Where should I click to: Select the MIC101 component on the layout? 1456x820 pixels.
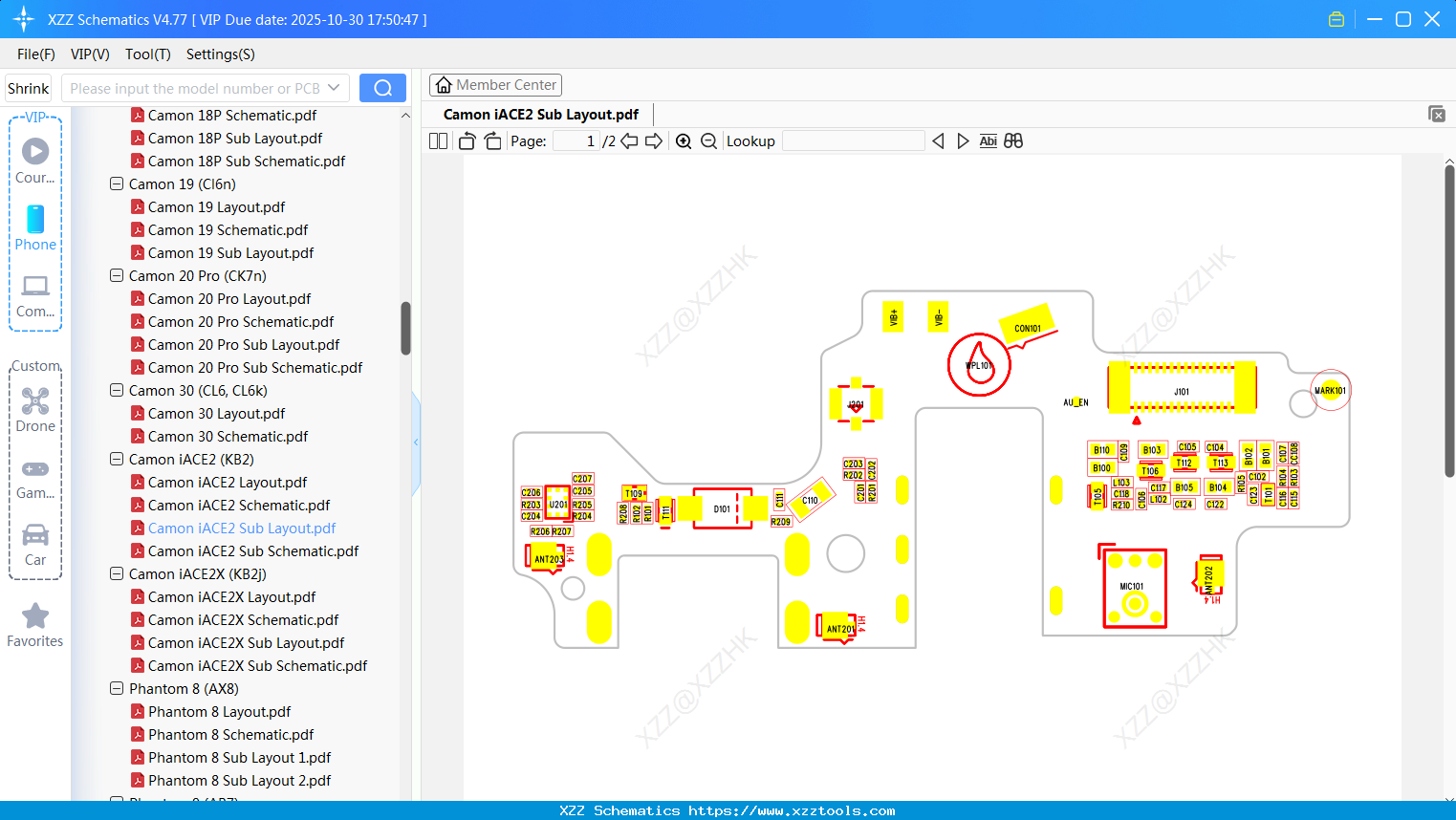1134,588
